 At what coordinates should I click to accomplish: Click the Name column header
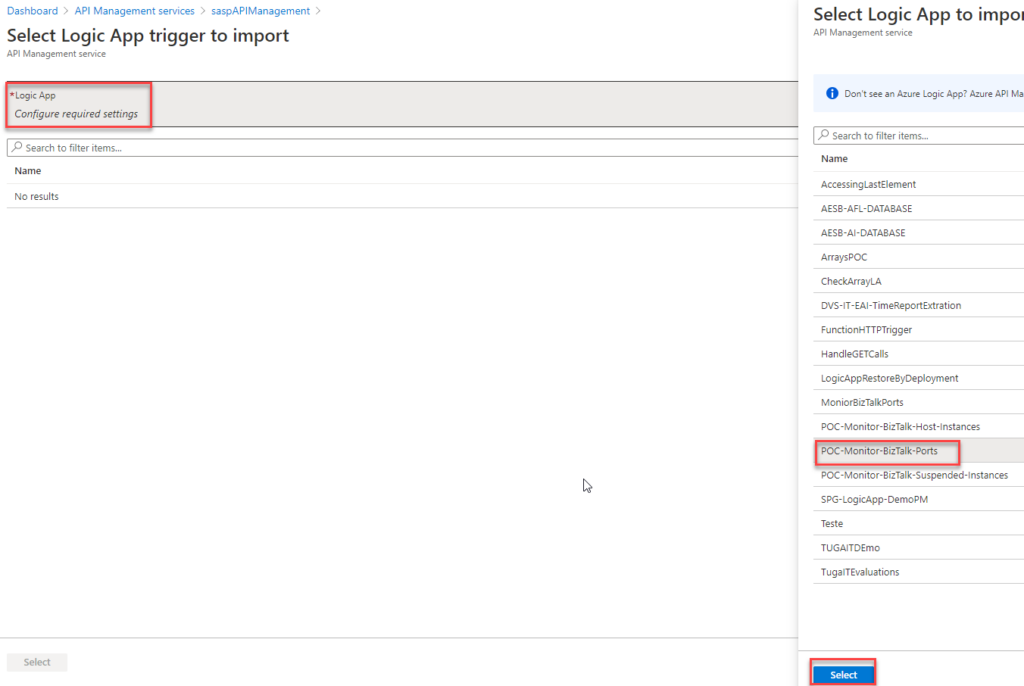click(x=834, y=159)
